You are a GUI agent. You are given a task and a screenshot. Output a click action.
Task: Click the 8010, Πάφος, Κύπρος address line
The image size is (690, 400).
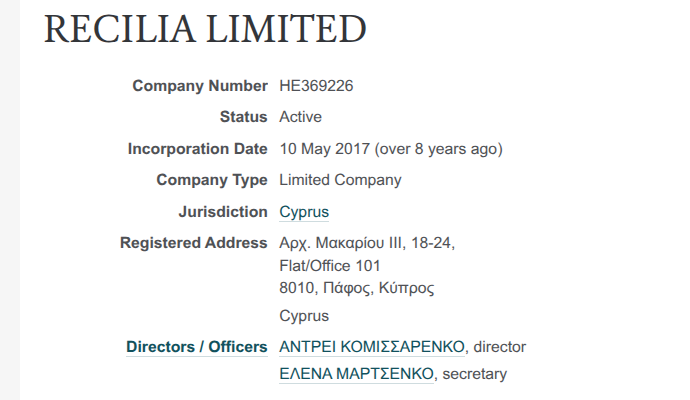(x=356, y=289)
